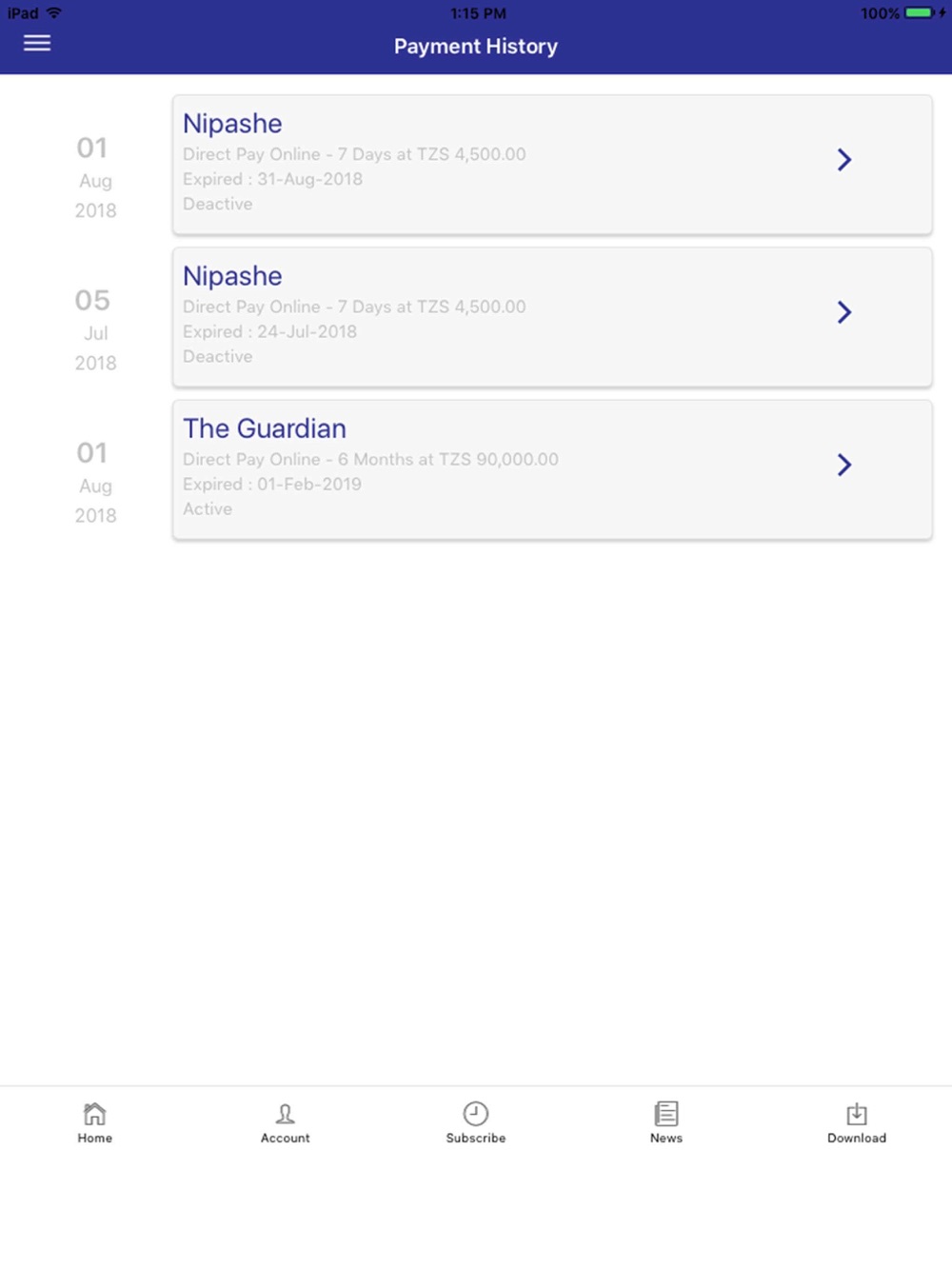This screenshot has width=952, height=1270.
Task: Expand the Nipashe 24-Jul-2018 payment chevron
Action: click(843, 311)
